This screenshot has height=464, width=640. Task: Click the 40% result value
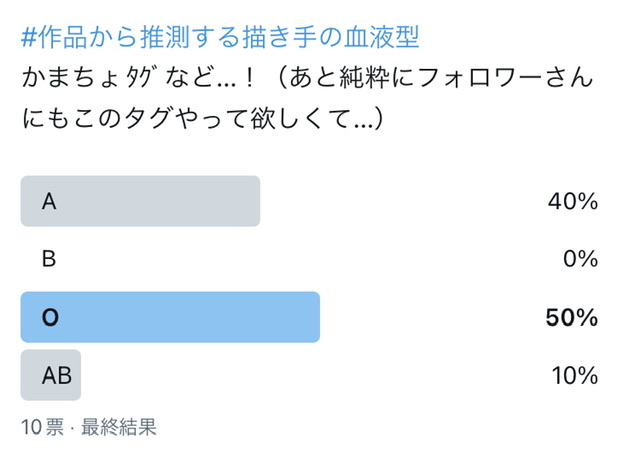tap(572, 201)
